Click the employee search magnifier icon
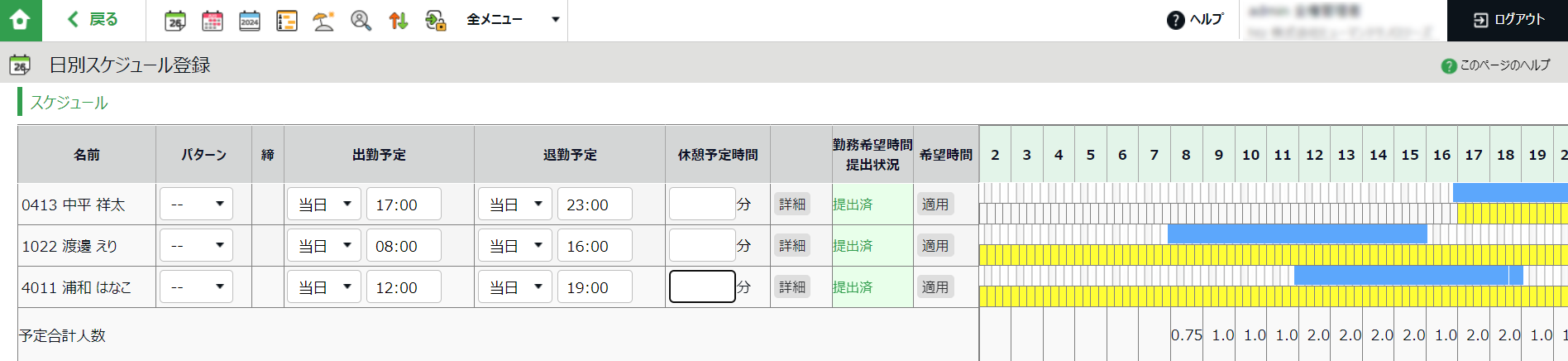Image resolution: width=1568 pixels, height=361 pixels. point(361,21)
